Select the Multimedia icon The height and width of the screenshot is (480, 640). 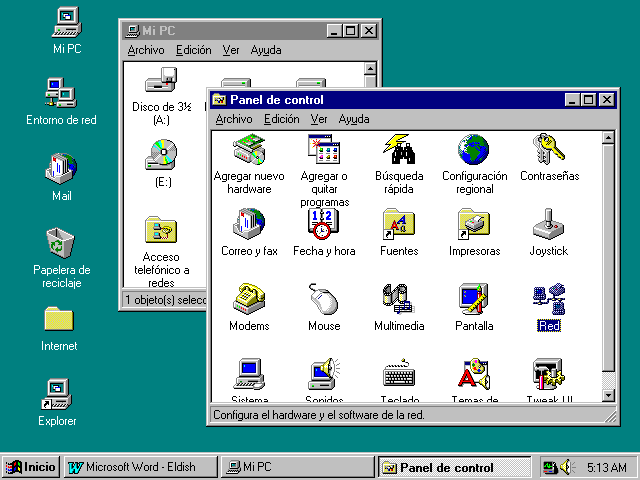[399, 299]
